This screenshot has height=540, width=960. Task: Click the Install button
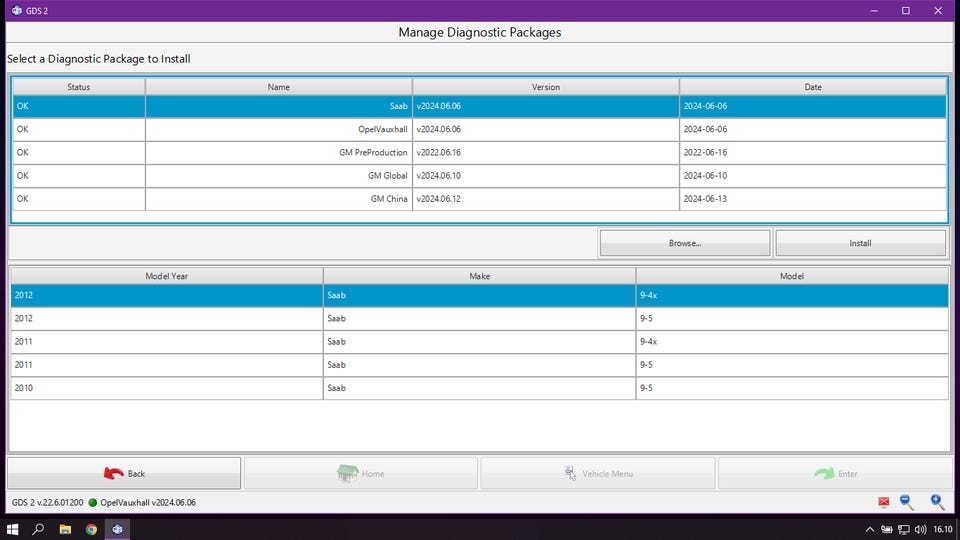coord(860,243)
